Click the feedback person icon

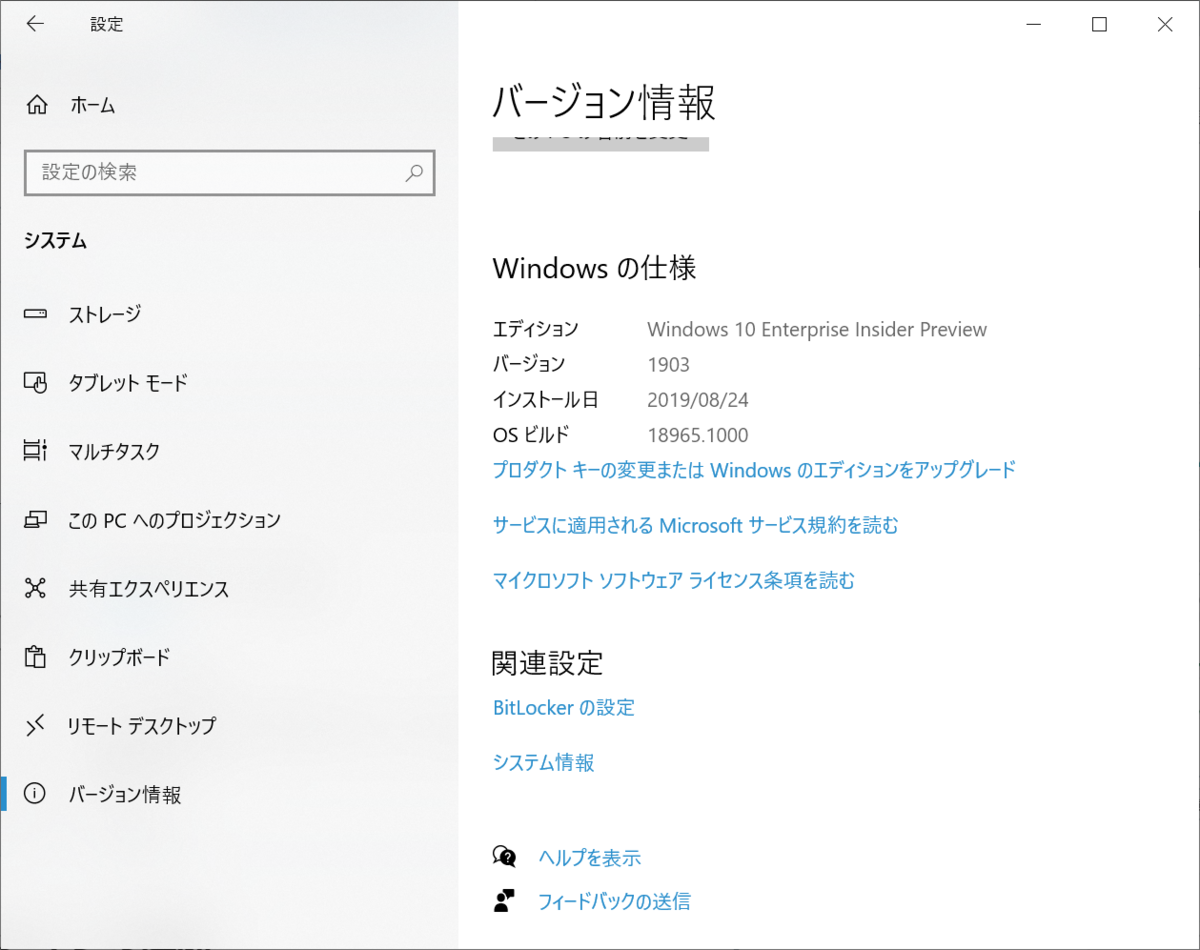point(505,901)
